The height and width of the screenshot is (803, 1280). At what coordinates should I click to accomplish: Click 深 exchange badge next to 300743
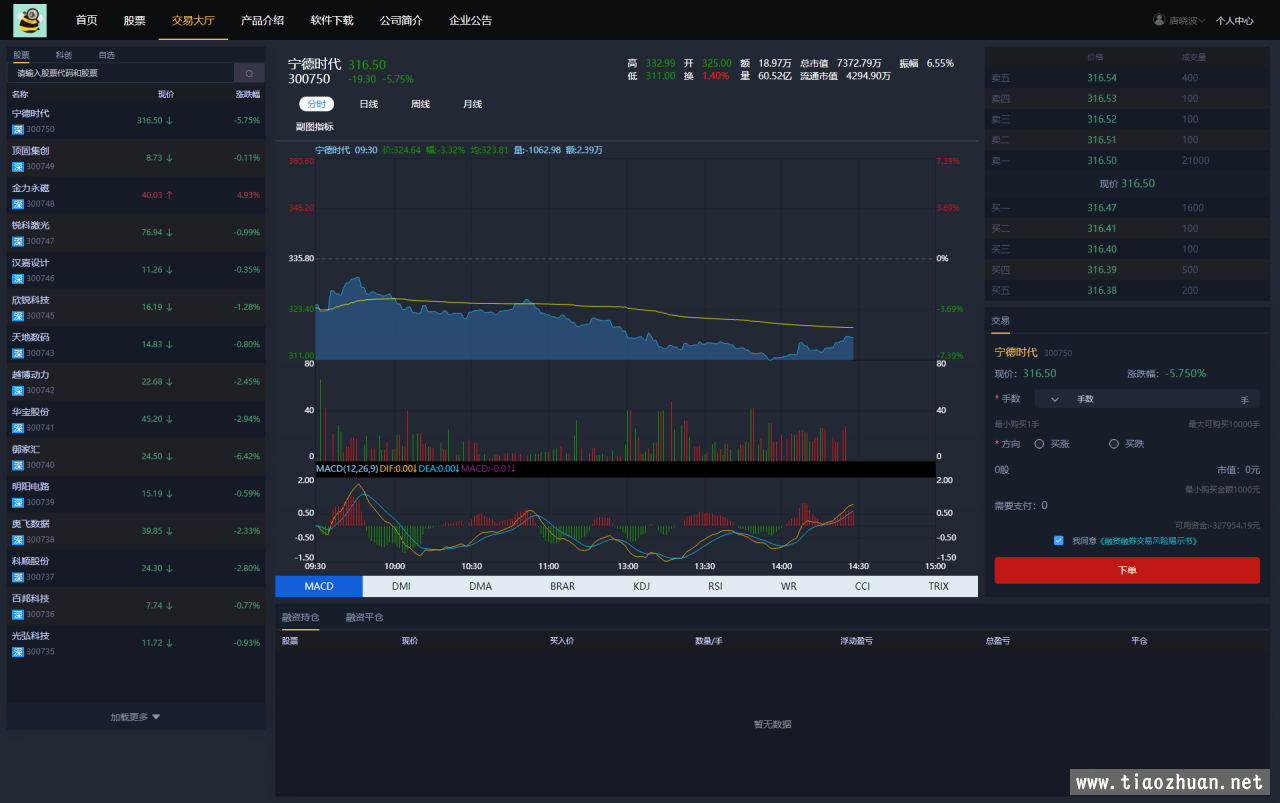pyautogui.click(x=17, y=353)
